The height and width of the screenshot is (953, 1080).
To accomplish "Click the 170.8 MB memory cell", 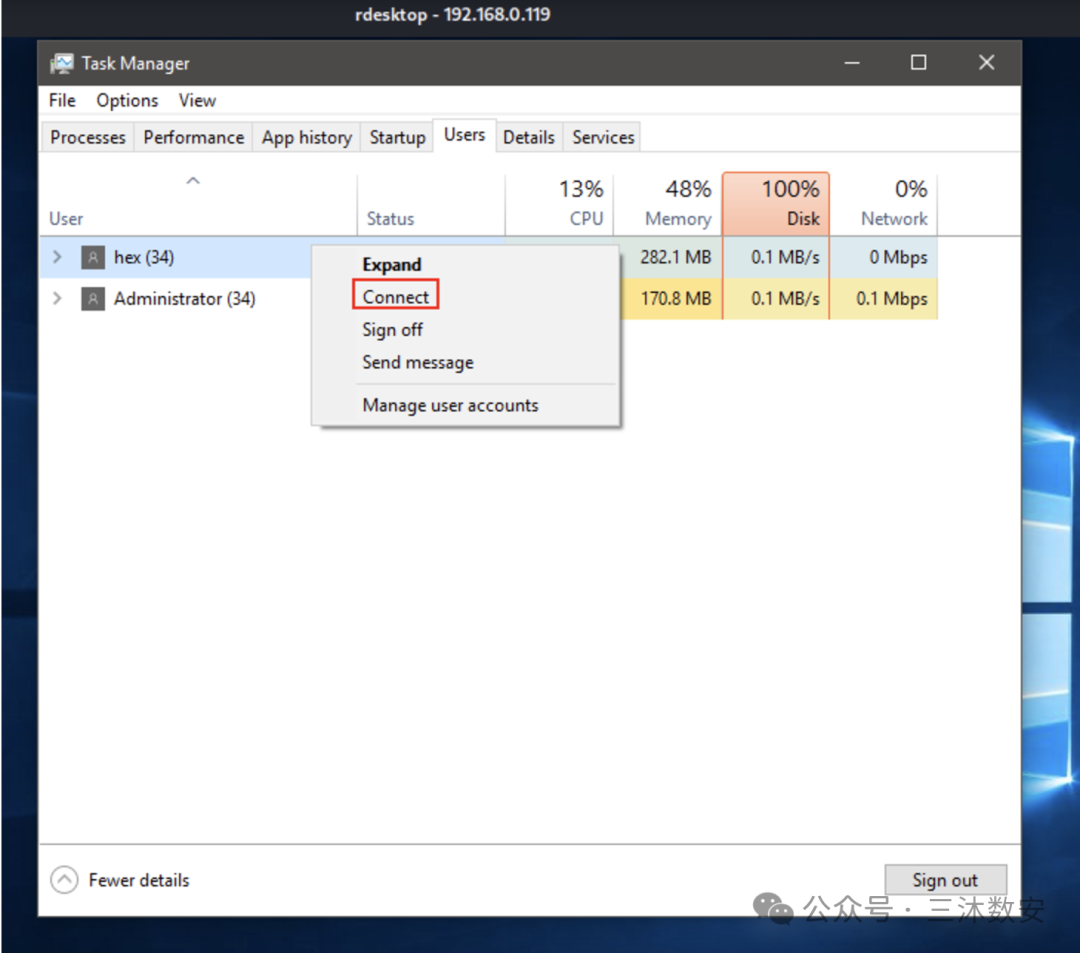I will (x=671, y=299).
